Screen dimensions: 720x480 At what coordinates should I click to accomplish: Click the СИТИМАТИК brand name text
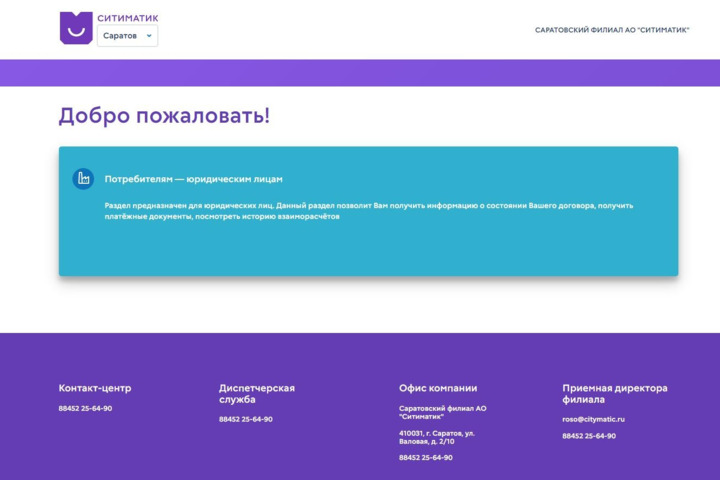[x=127, y=18]
